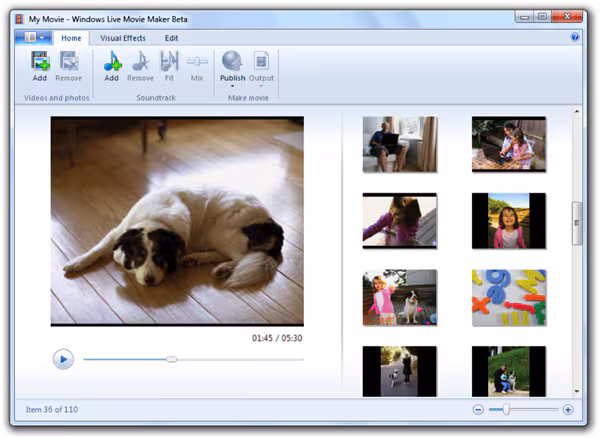Image resolution: width=600 pixels, height=438 pixels.
Task: Click the 'Soundtrack' group label
Action: point(156,98)
